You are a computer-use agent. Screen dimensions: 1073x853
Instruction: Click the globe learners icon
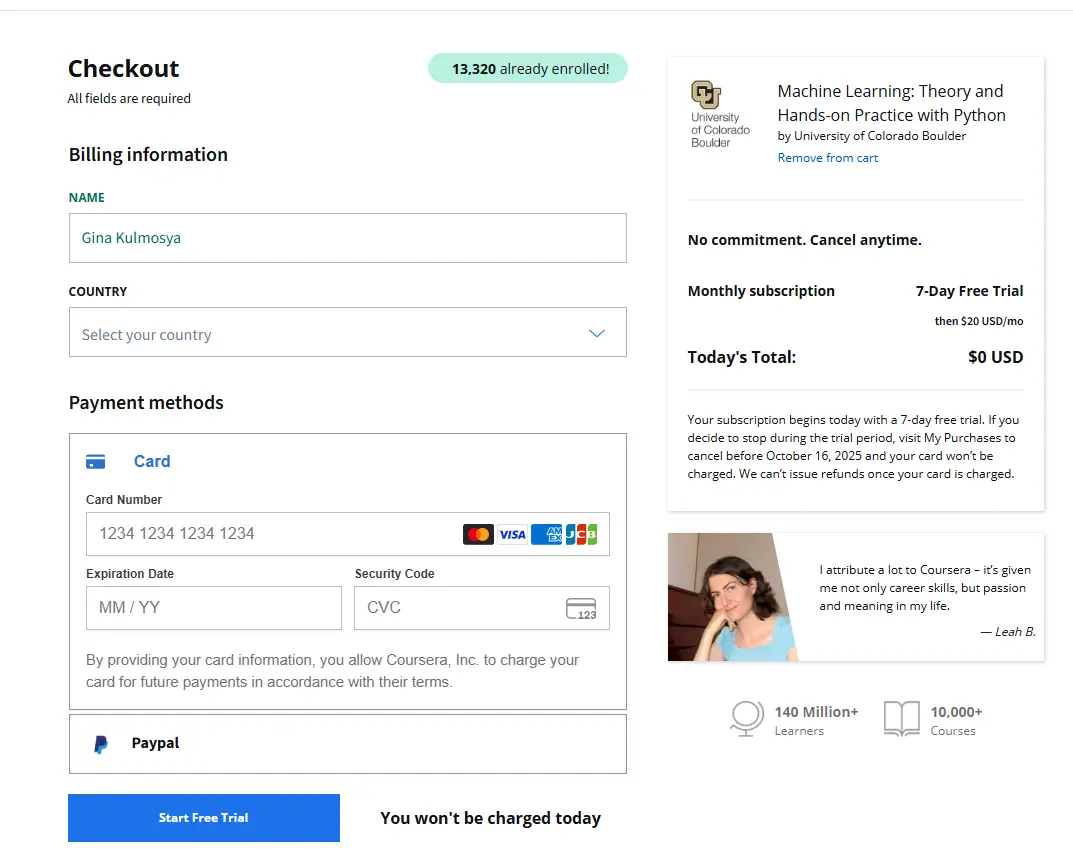(747, 718)
